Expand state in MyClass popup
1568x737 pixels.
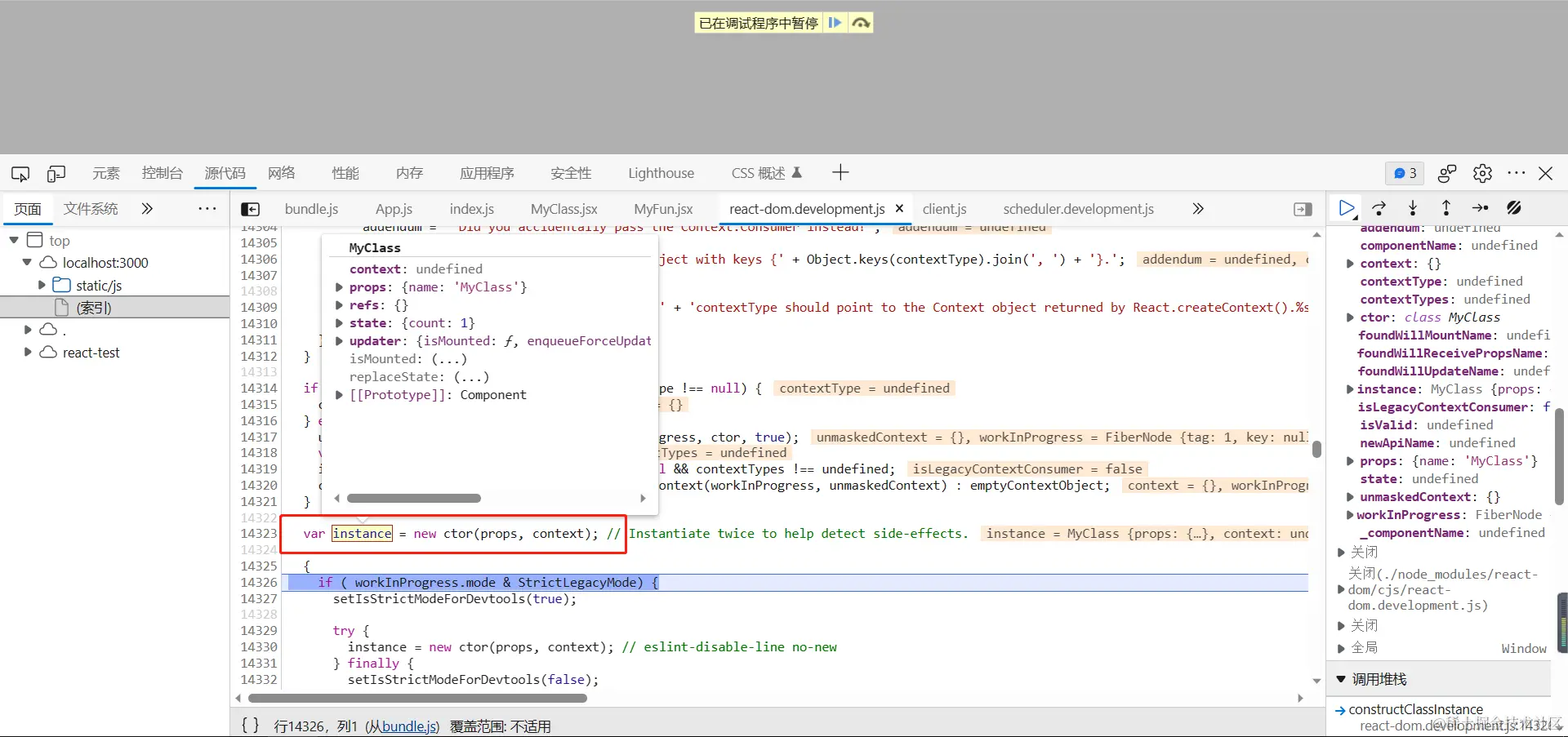339,323
